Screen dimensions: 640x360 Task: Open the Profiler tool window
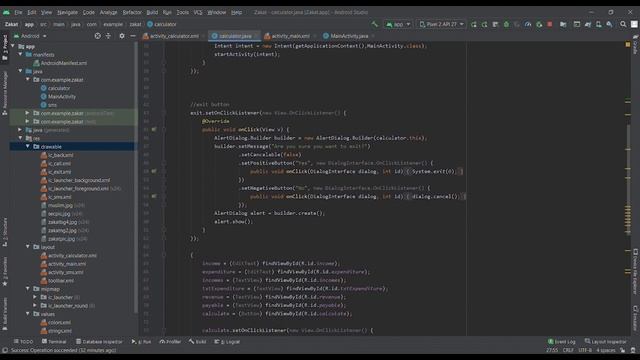(x=170, y=342)
